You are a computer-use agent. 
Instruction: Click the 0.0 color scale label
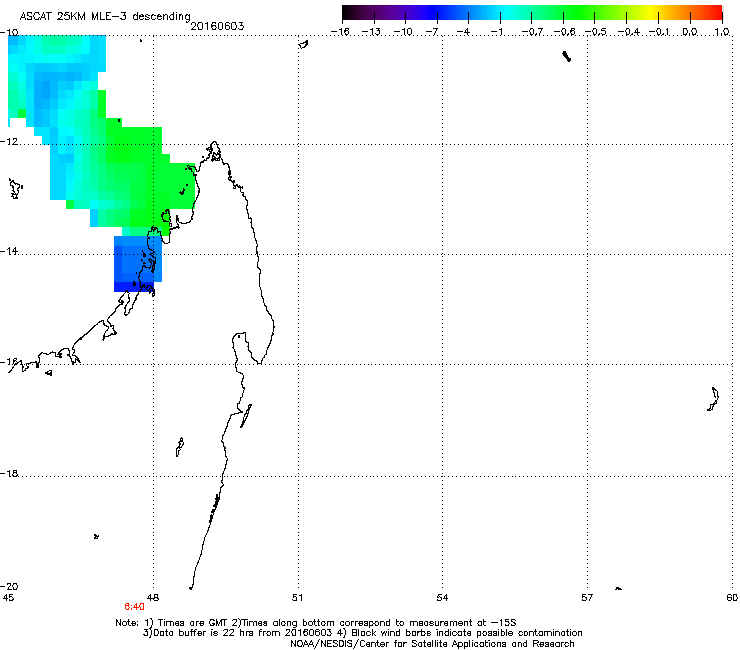coord(690,32)
